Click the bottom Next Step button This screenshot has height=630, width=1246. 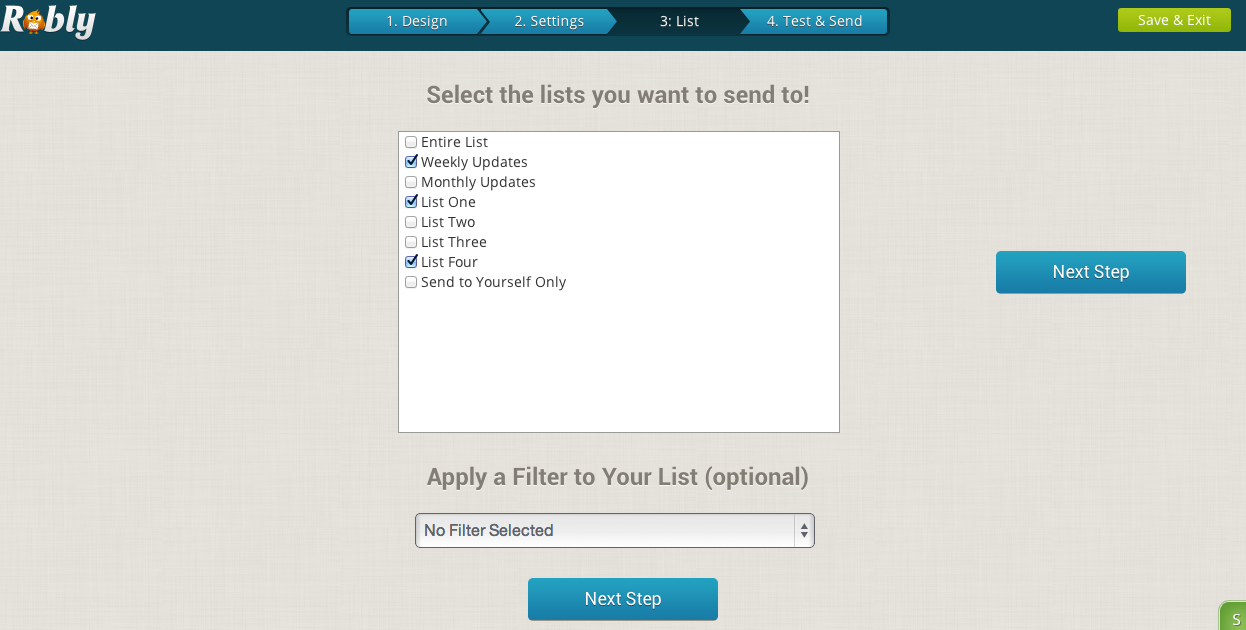(622, 598)
